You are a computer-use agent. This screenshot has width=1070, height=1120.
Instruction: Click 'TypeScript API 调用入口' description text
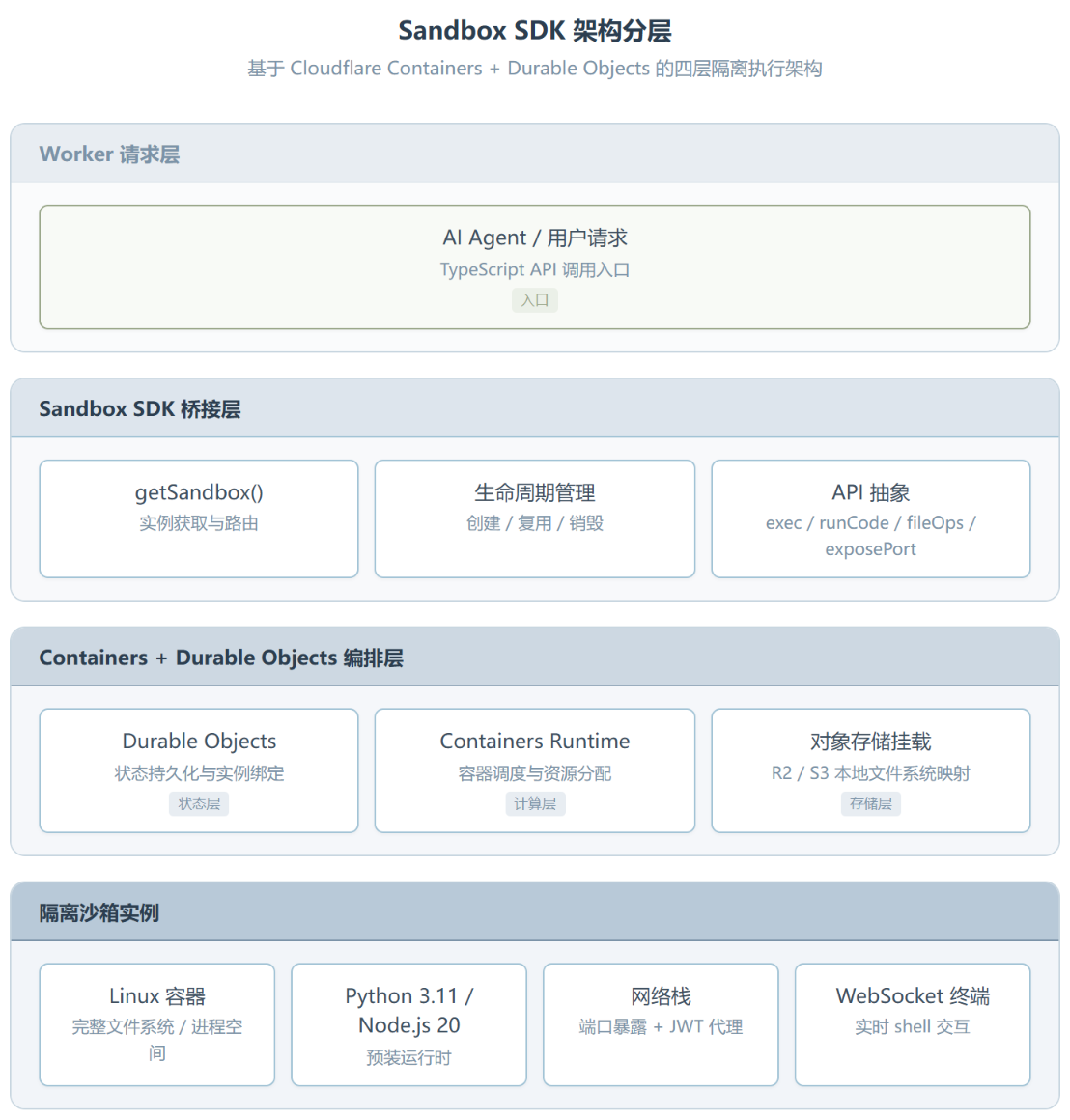click(x=534, y=270)
